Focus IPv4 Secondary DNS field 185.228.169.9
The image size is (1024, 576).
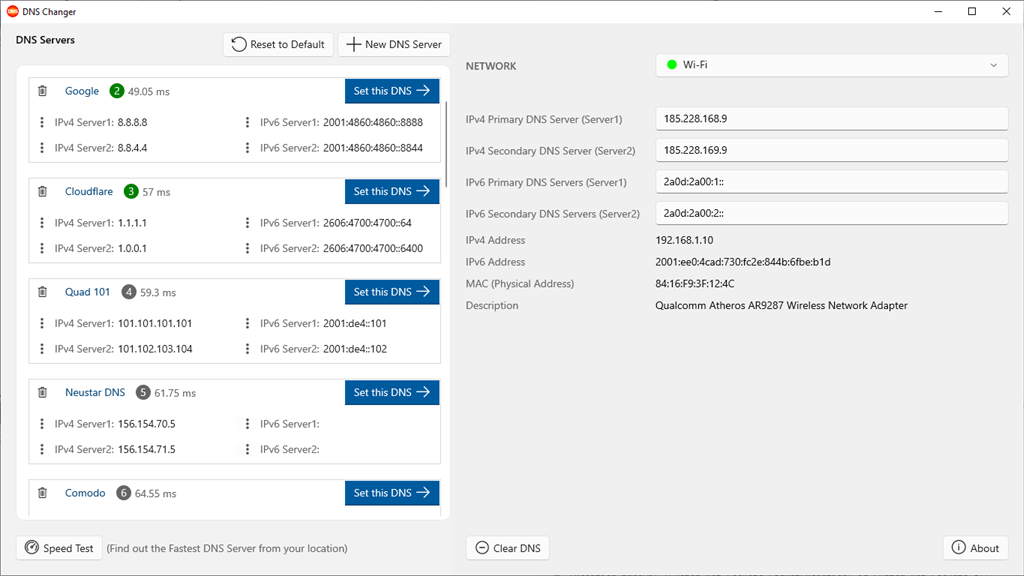[x=831, y=150]
